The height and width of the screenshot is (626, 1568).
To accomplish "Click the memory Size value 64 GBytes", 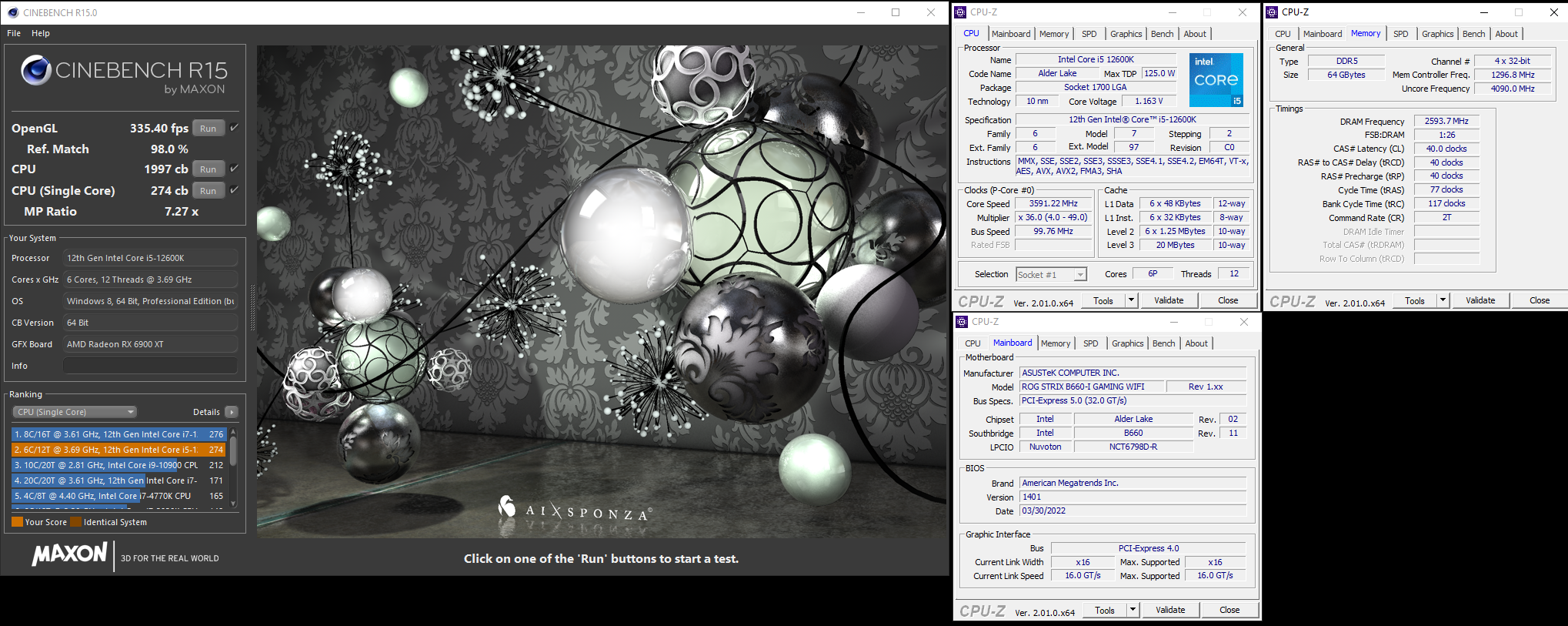I will pyautogui.click(x=1346, y=75).
